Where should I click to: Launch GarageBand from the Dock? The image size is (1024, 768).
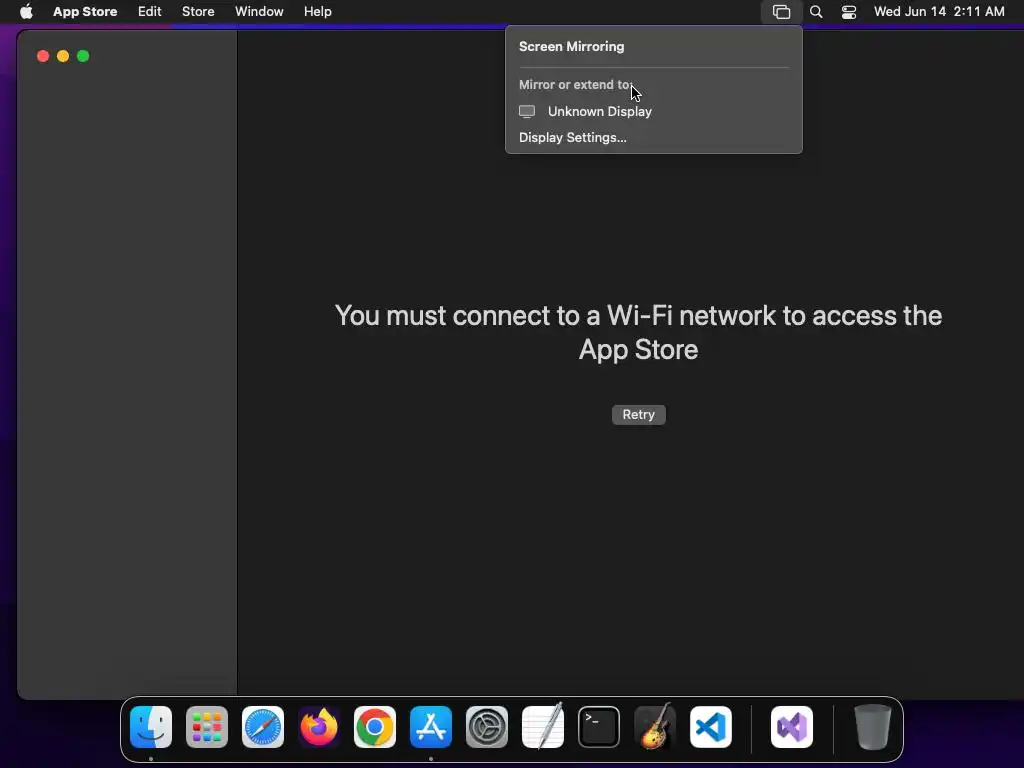(655, 726)
